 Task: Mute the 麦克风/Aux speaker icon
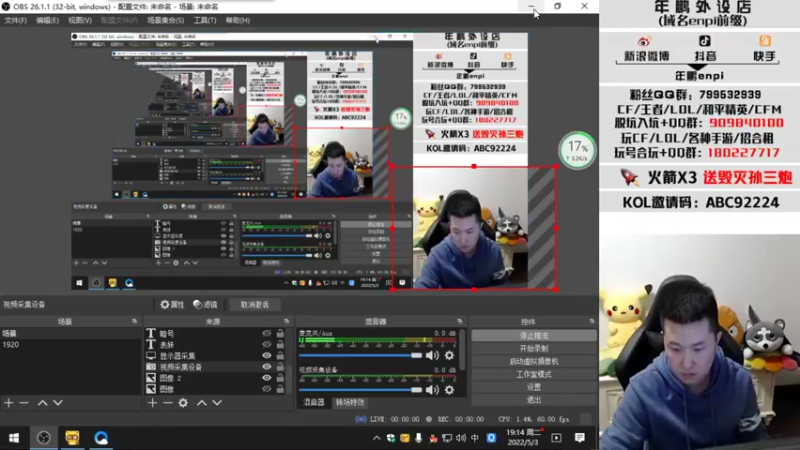pos(432,356)
